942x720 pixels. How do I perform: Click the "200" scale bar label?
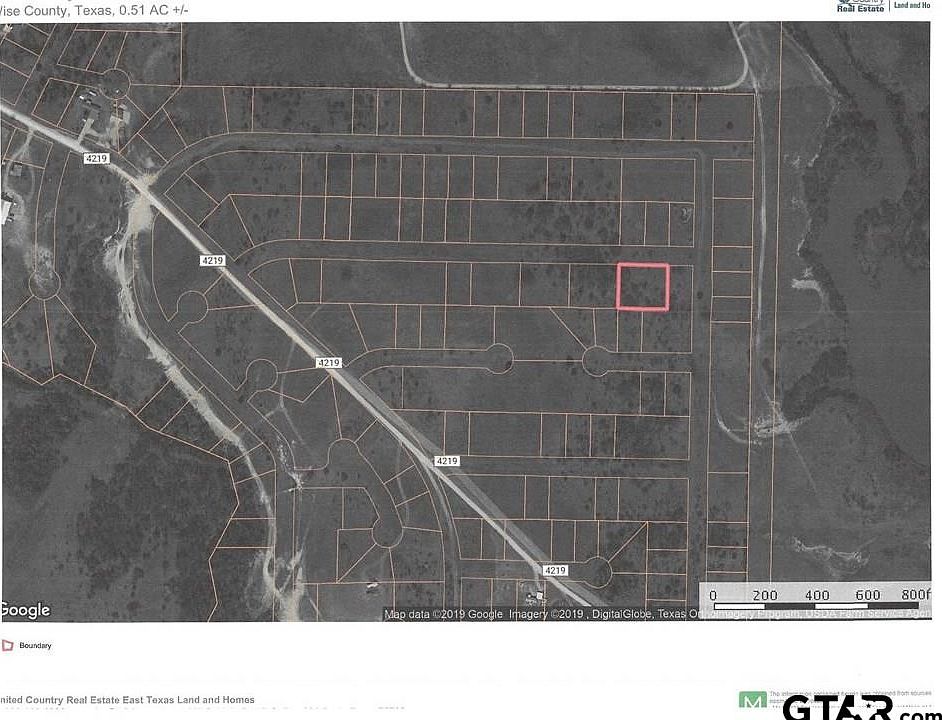click(x=765, y=595)
